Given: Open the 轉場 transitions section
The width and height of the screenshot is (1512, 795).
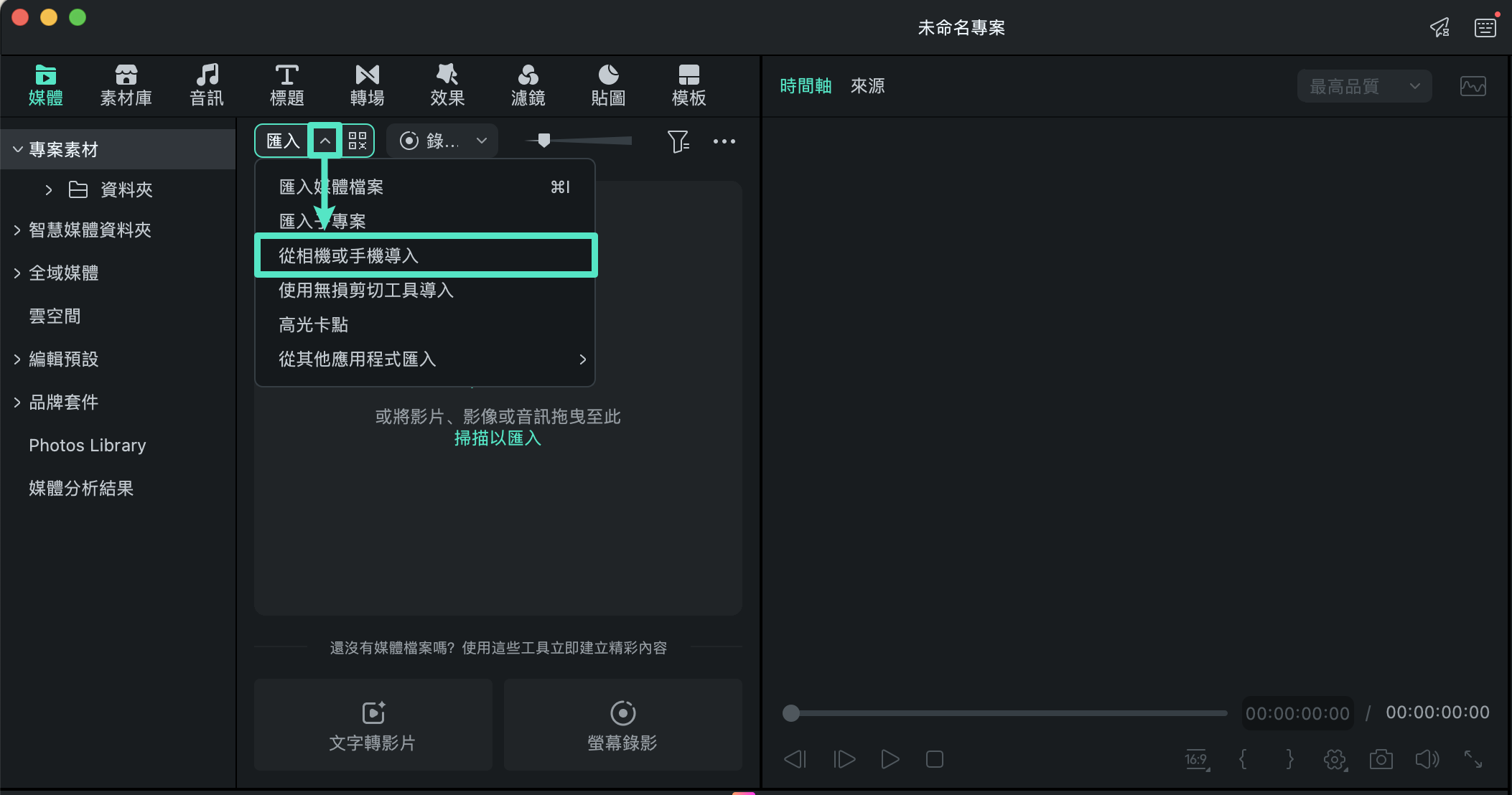Looking at the screenshot, I should pos(368,85).
